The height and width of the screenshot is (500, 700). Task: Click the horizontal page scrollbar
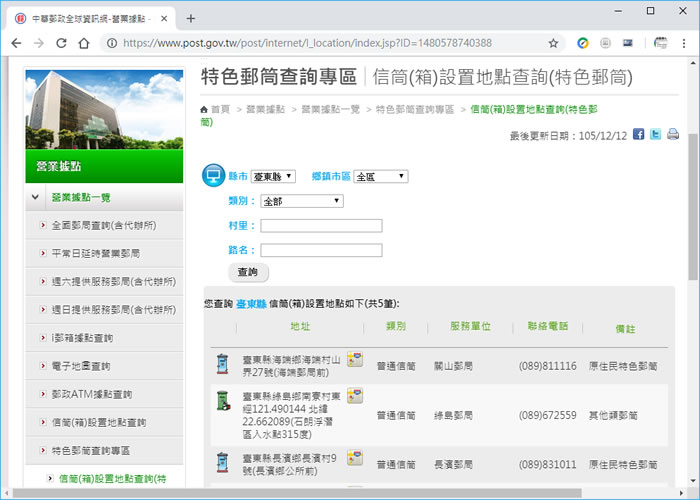(x=297, y=493)
